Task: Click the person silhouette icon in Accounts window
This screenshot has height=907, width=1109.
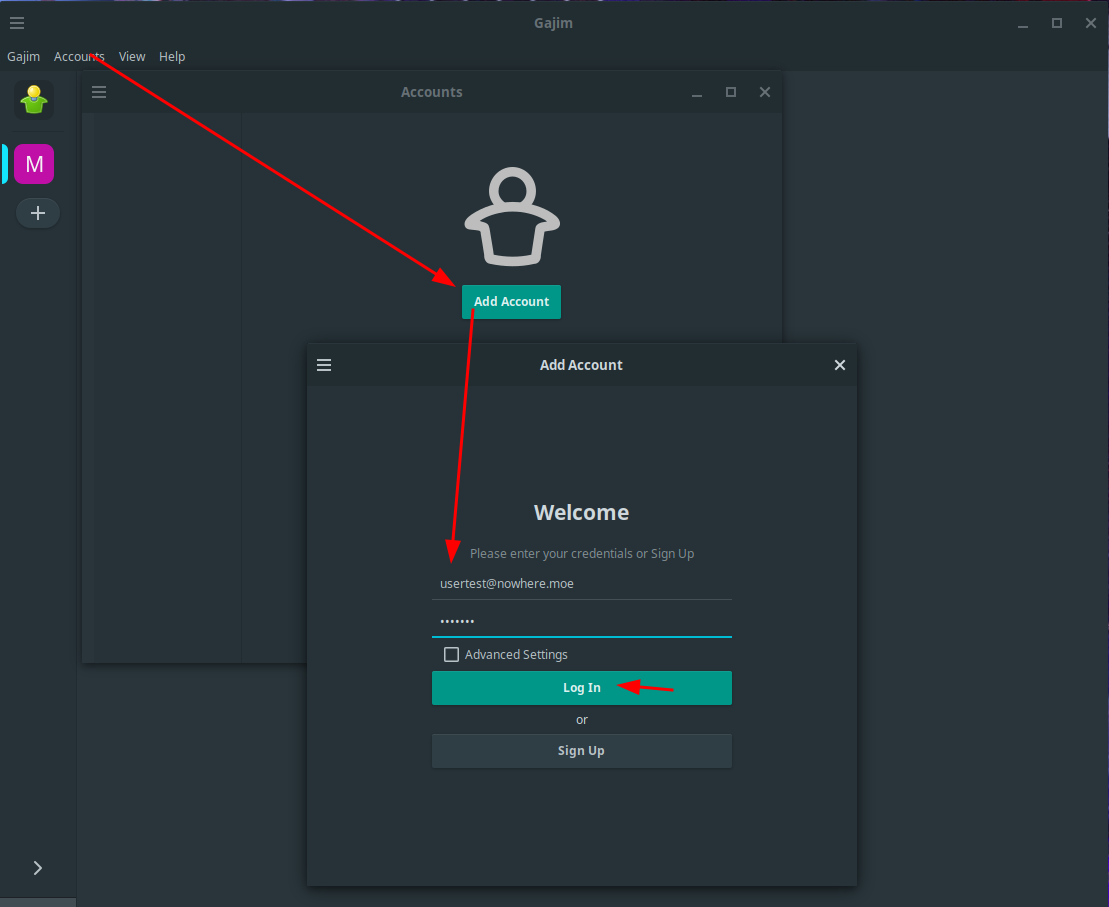Action: (512, 216)
